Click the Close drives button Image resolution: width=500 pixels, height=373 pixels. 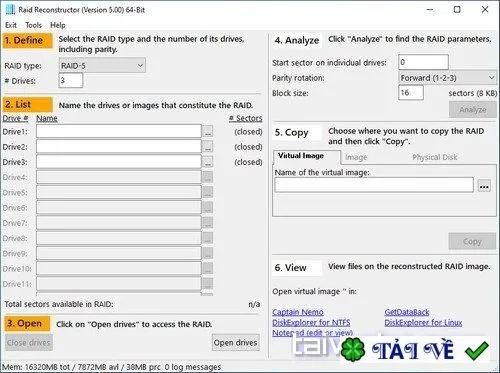tap(29, 342)
